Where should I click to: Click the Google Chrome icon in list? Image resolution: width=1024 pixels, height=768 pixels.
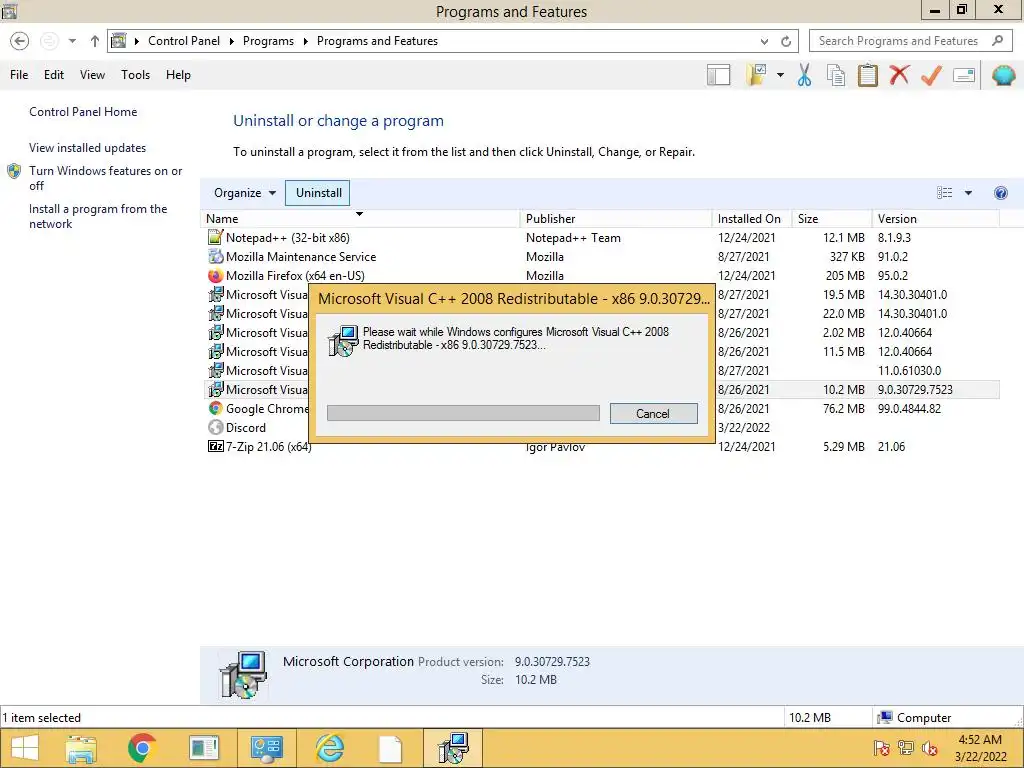click(216, 408)
